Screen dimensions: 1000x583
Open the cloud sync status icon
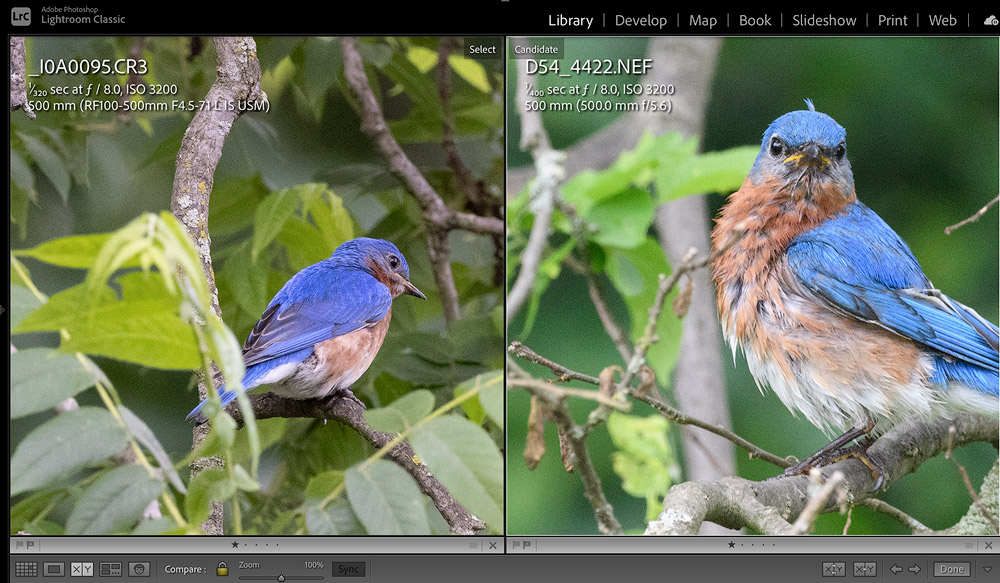989,20
